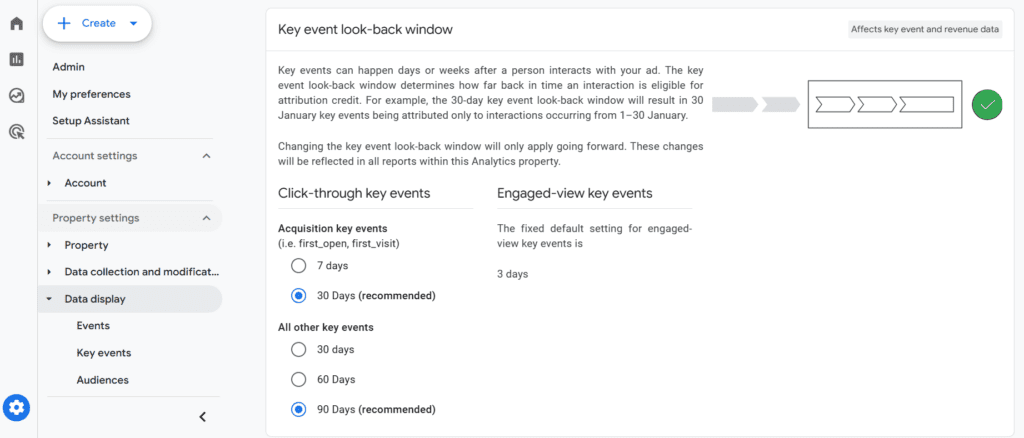Collapse the Property settings section chevron
Screen dimensions: 1024x438
pos(206,218)
